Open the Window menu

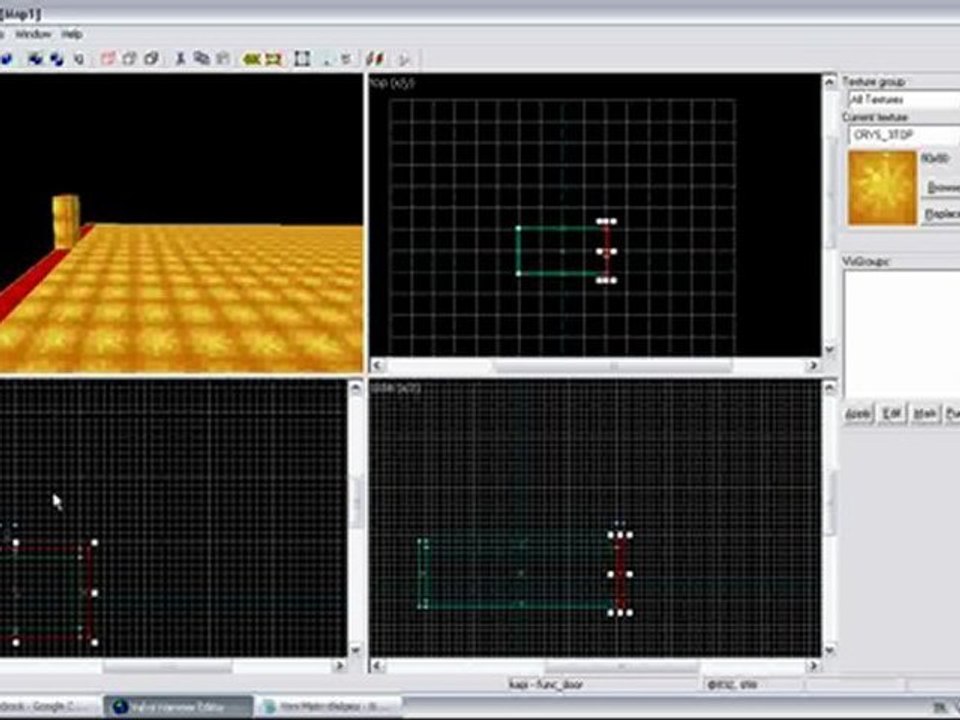tap(33, 34)
